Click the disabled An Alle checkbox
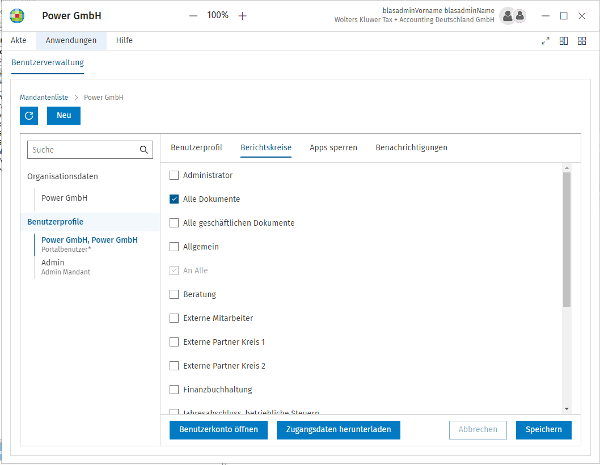 click(174, 271)
